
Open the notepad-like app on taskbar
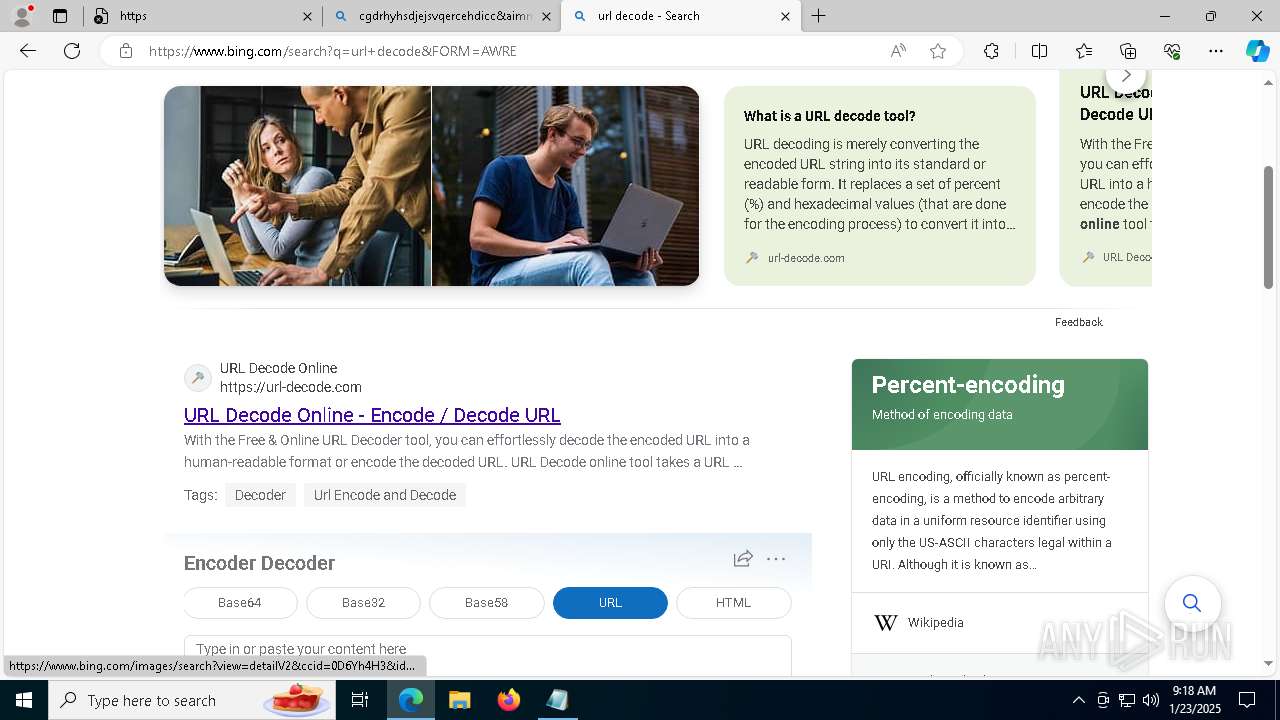(x=557, y=700)
